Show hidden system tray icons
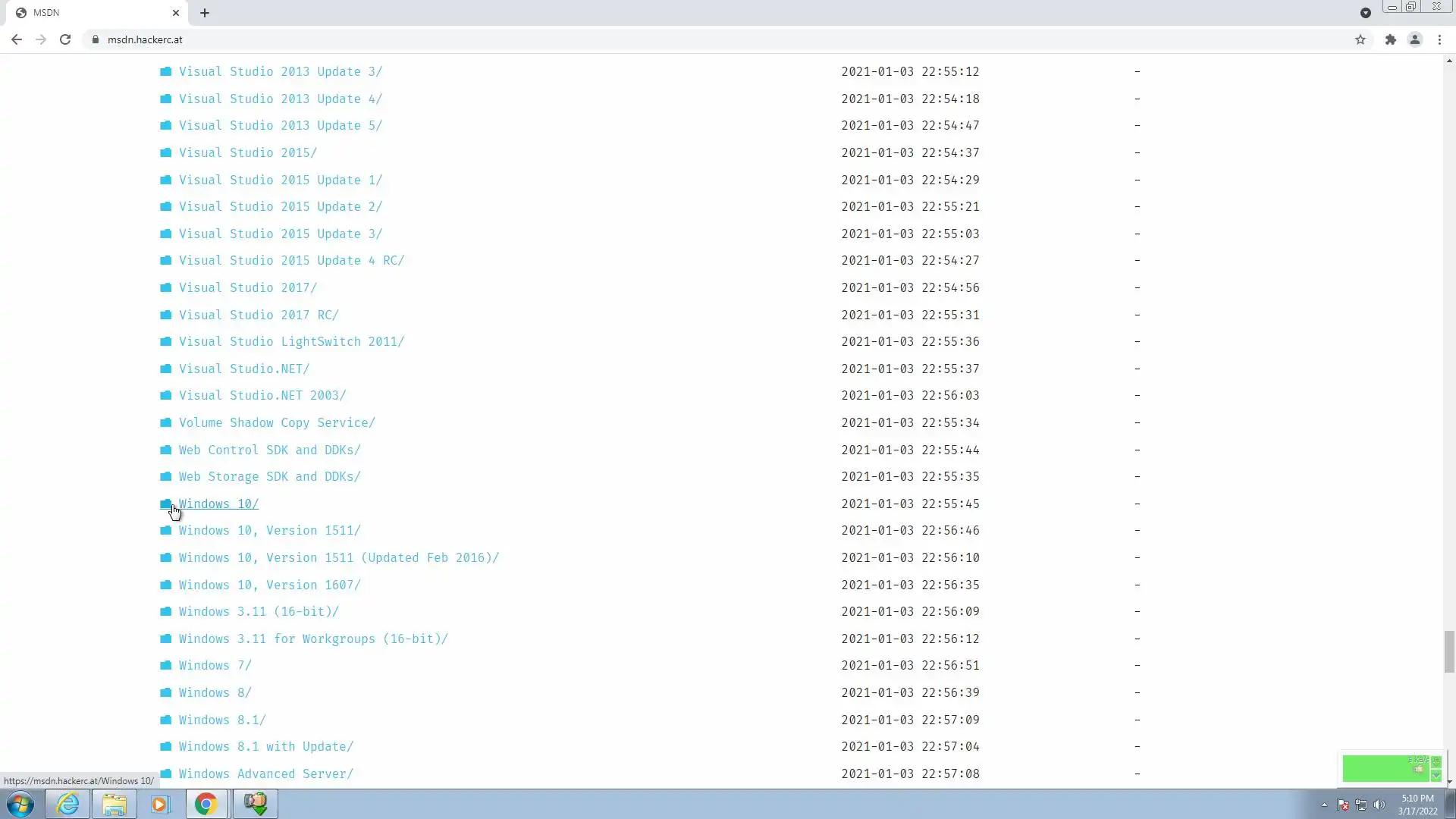1456x819 pixels. pyautogui.click(x=1324, y=805)
